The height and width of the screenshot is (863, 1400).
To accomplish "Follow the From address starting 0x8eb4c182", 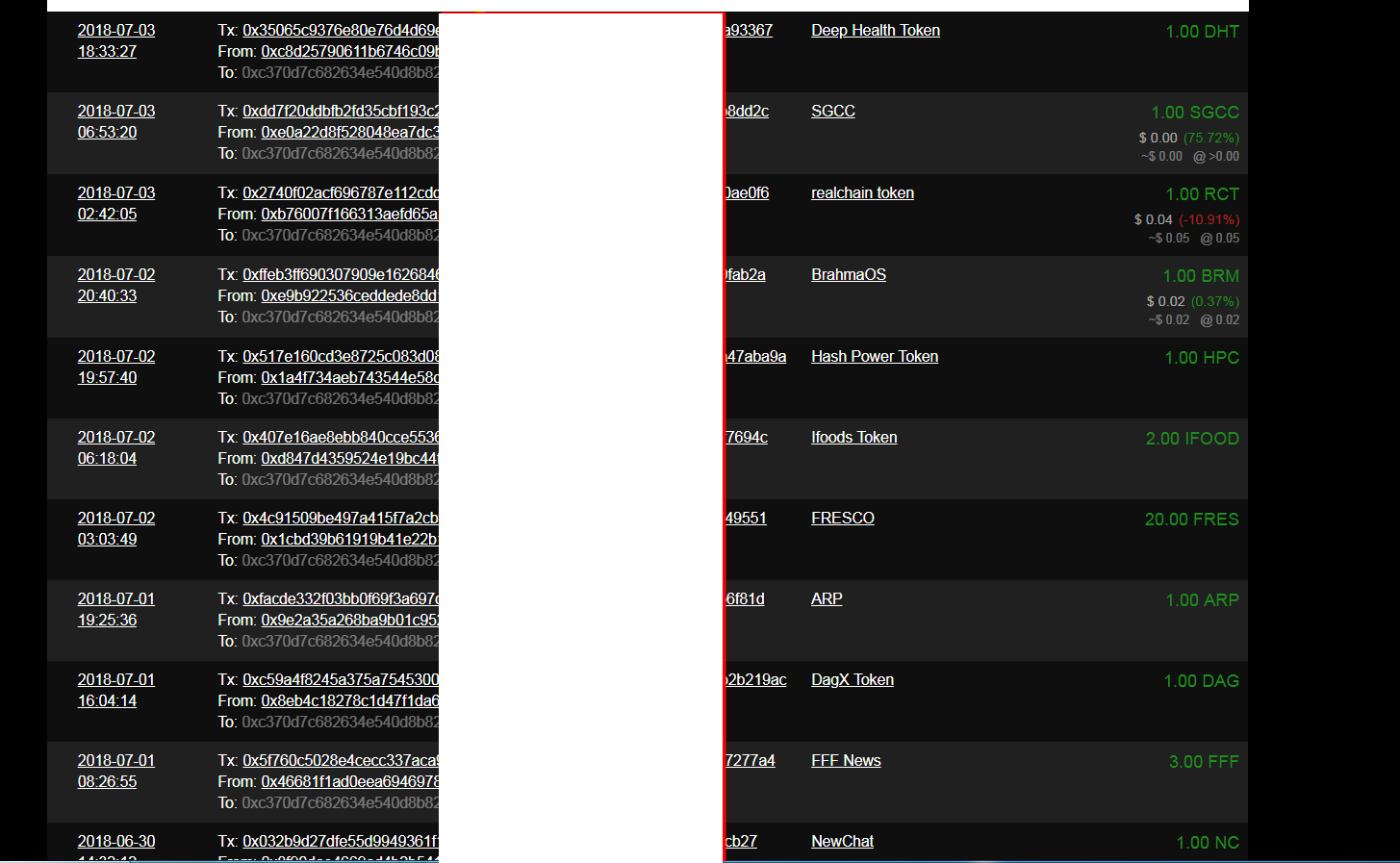I will point(350,701).
